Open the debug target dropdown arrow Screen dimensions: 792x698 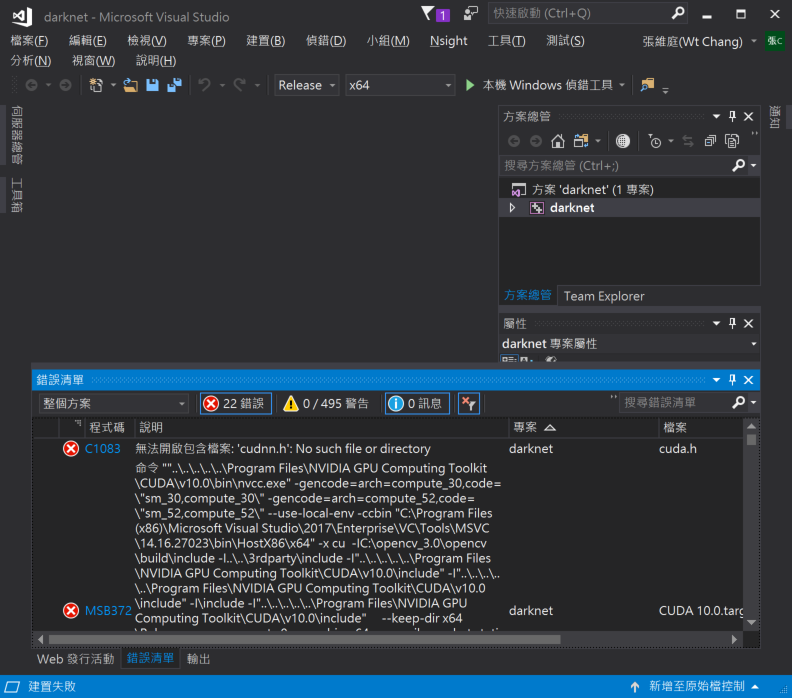click(x=622, y=85)
